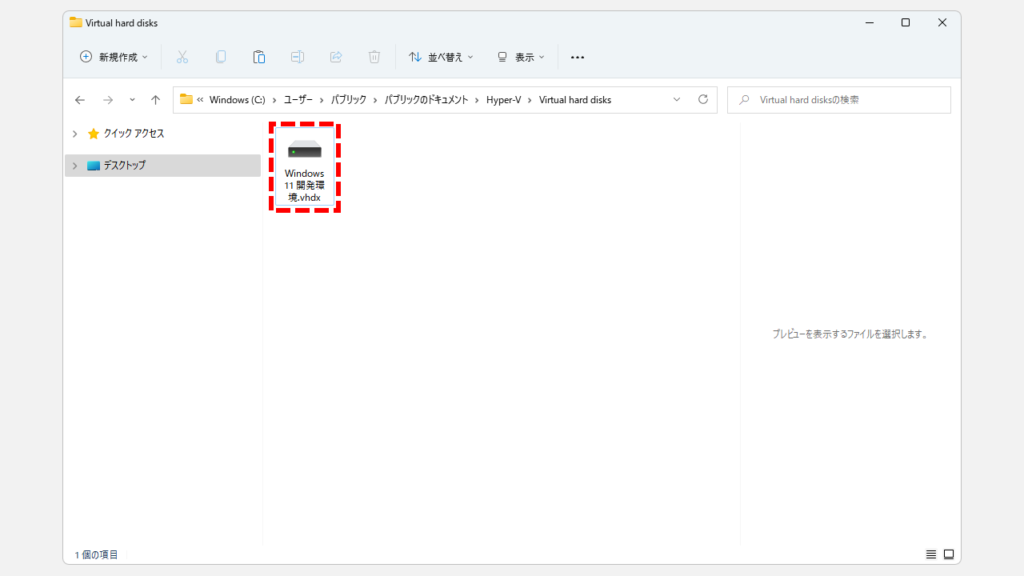The image size is (1024, 576).
Task: Select デスクトップ in the navigation pane
Action: (x=124, y=165)
